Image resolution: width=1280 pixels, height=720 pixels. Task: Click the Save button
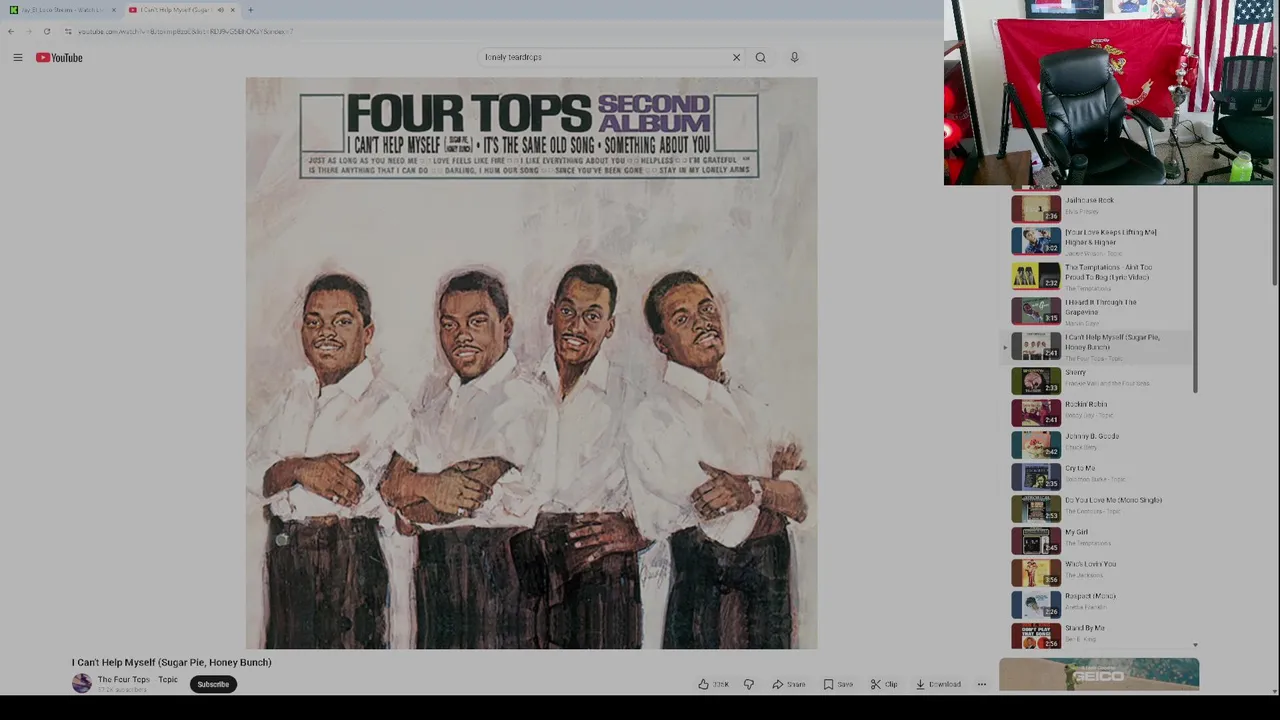pos(838,684)
